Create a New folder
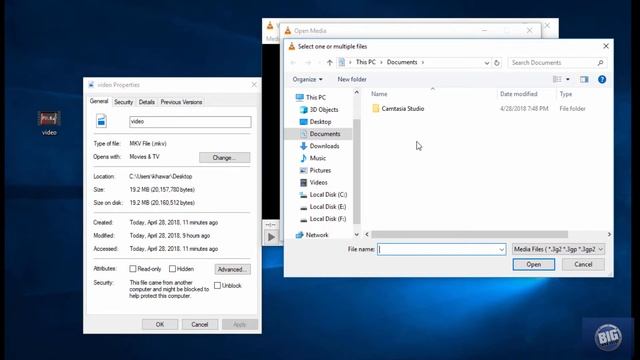The width and height of the screenshot is (640, 360). click(352, 79)
